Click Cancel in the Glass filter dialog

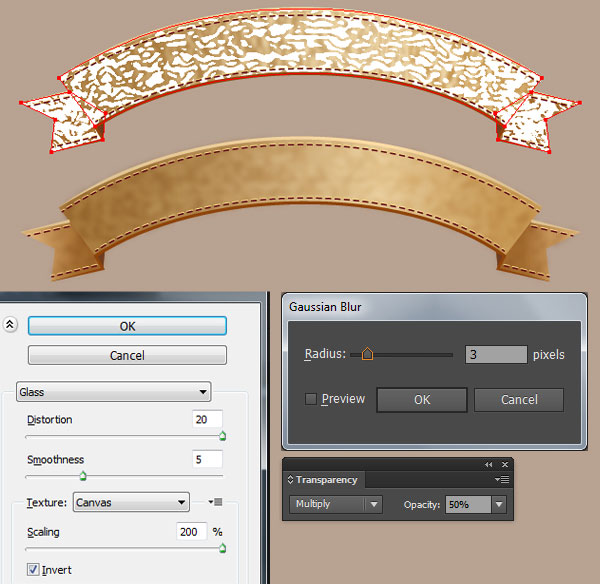tap(127, 355)
